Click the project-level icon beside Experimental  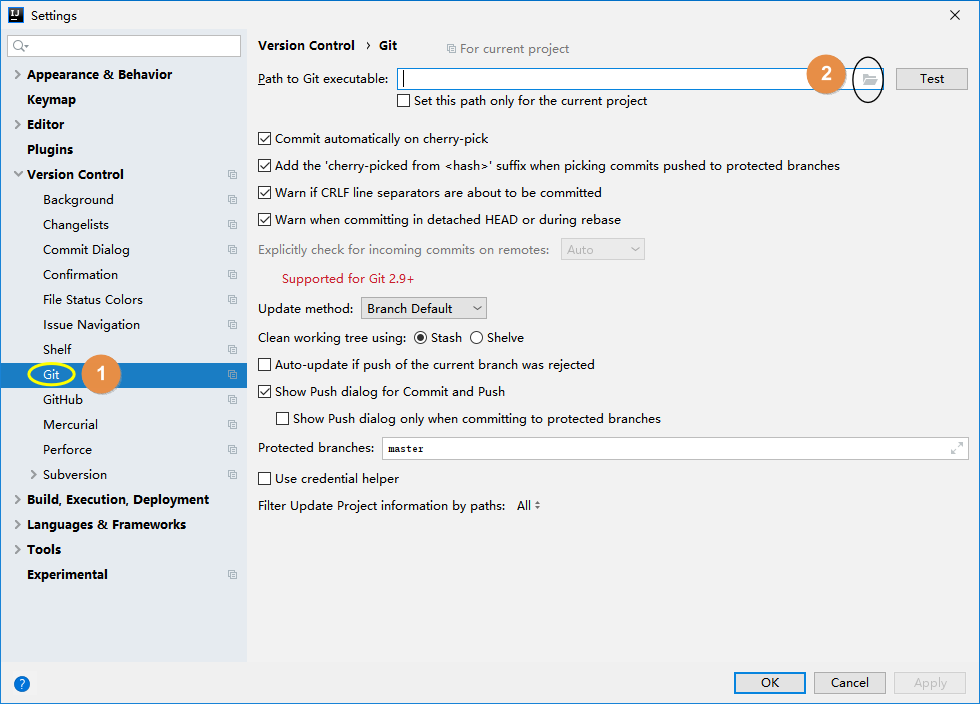[x=232, y=575]
